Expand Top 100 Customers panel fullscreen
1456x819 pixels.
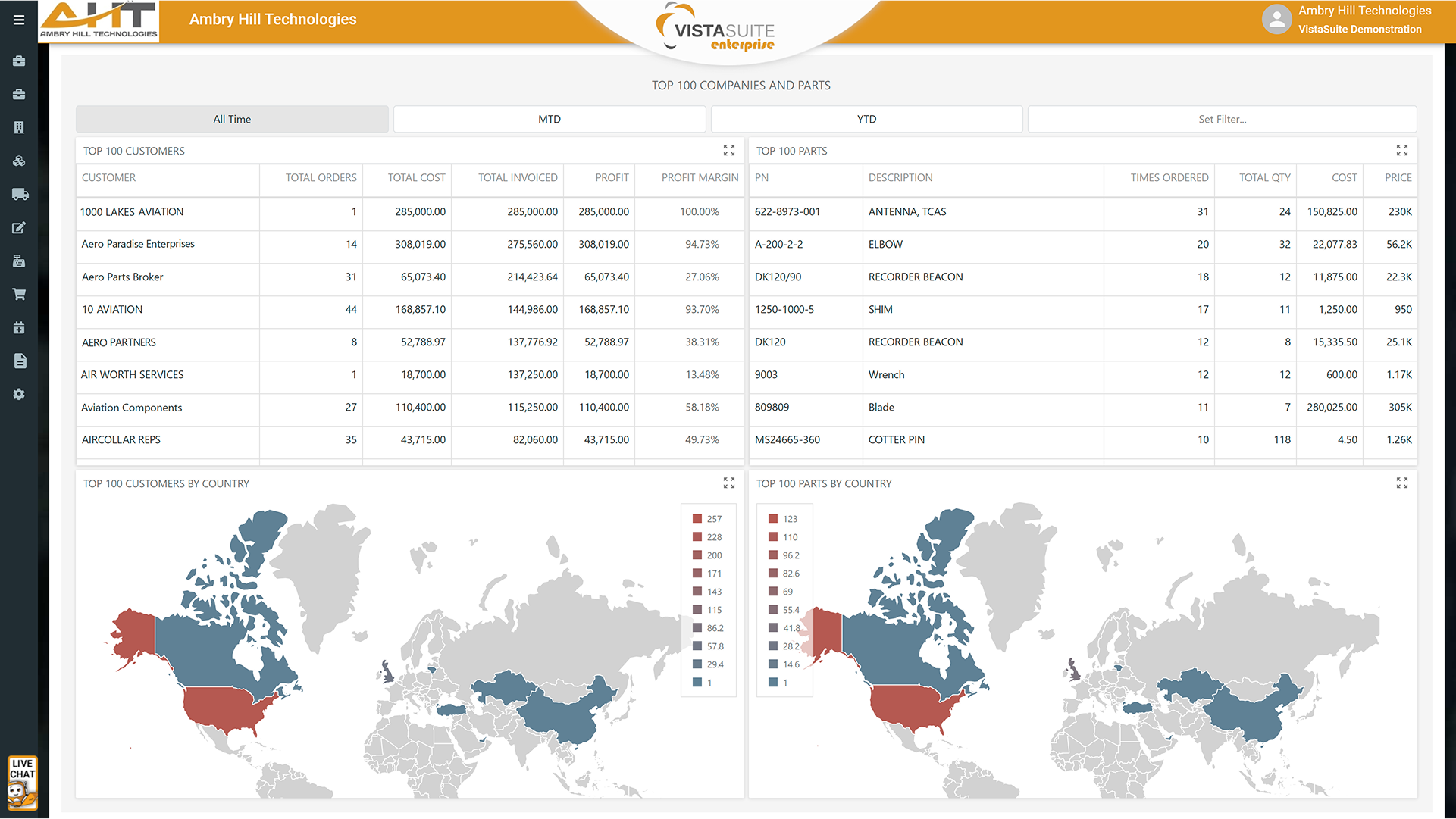coord(729,151)
